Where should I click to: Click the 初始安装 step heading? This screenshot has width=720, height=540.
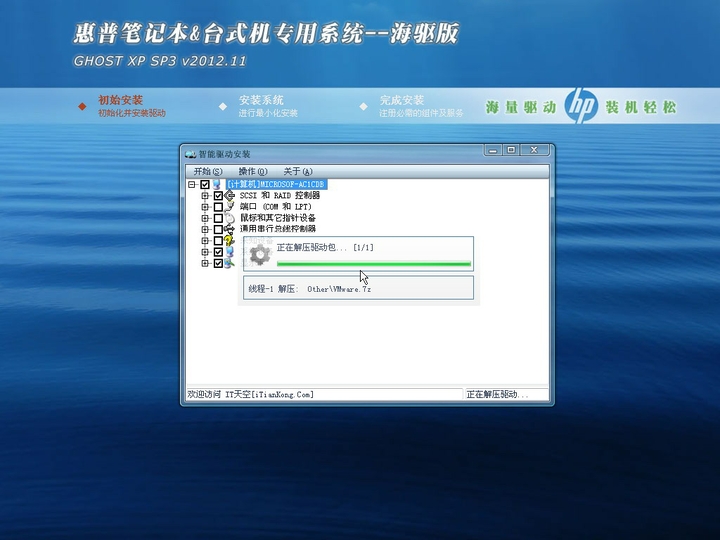(x=120, y=100)
